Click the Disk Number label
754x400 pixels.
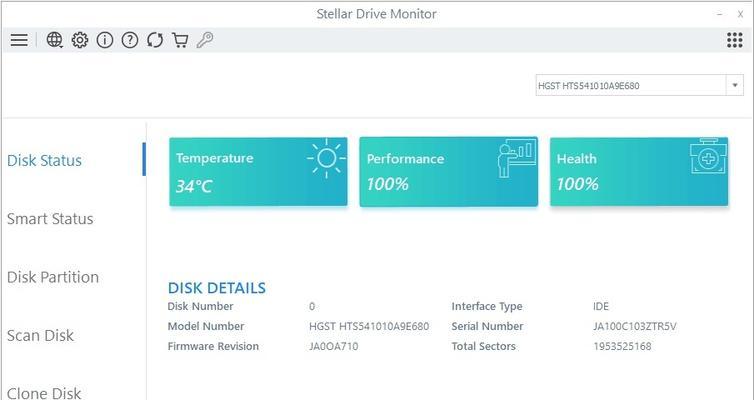(x=201, y=306)
